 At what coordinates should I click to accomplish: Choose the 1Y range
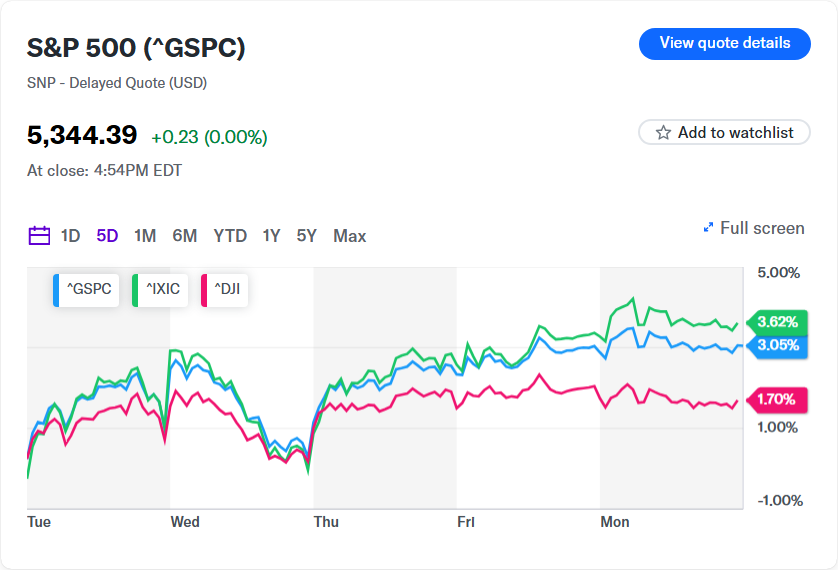pos(271,236)
